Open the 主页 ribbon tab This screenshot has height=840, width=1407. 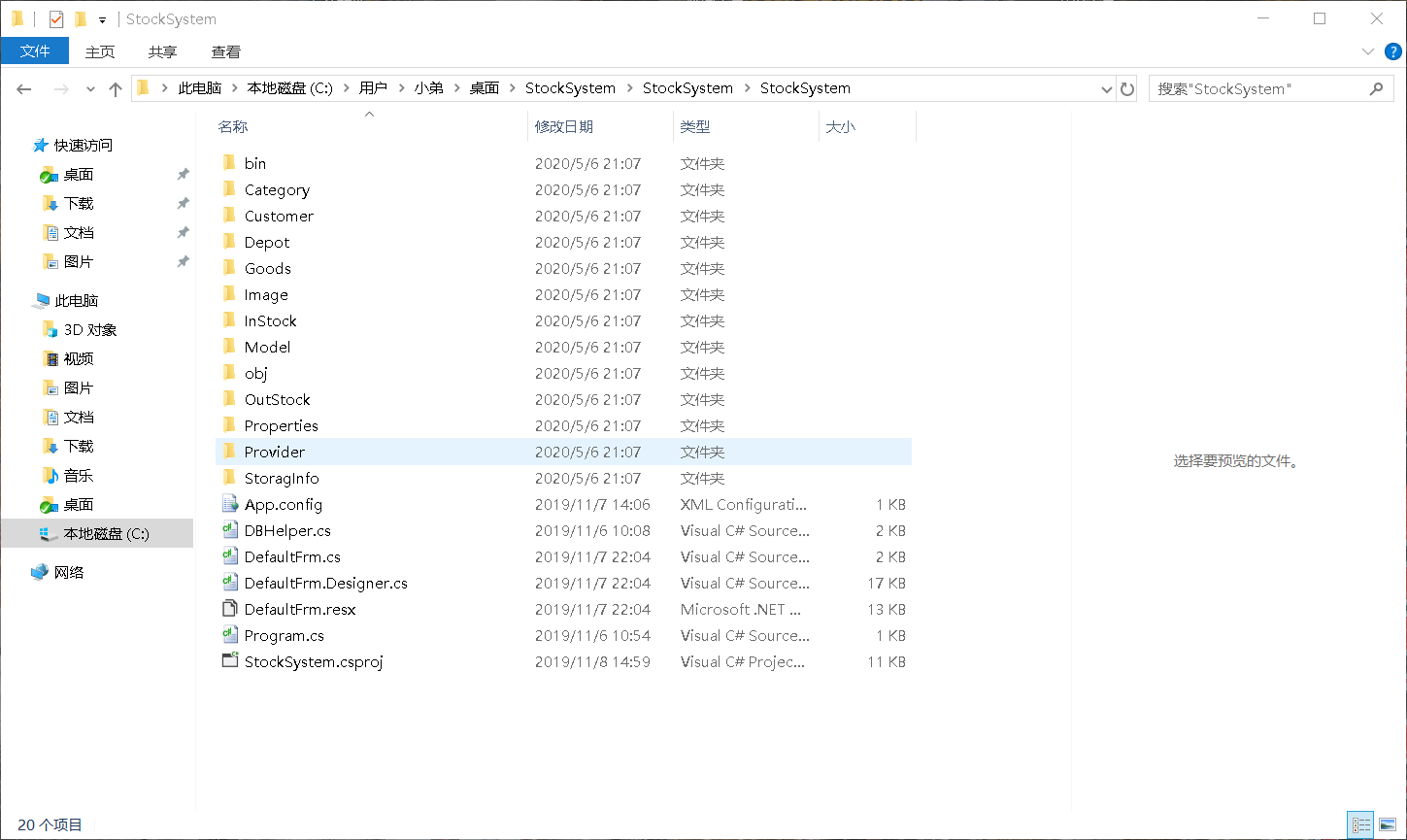click(100, 51)
